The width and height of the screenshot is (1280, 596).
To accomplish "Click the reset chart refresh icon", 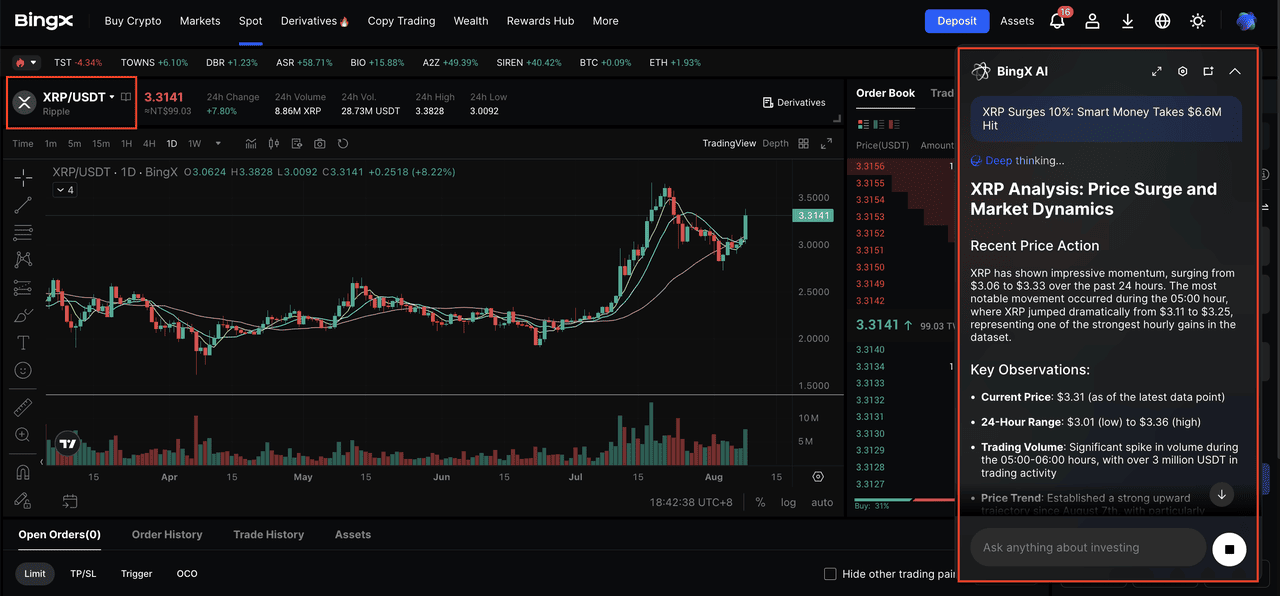I will (343, 144).
